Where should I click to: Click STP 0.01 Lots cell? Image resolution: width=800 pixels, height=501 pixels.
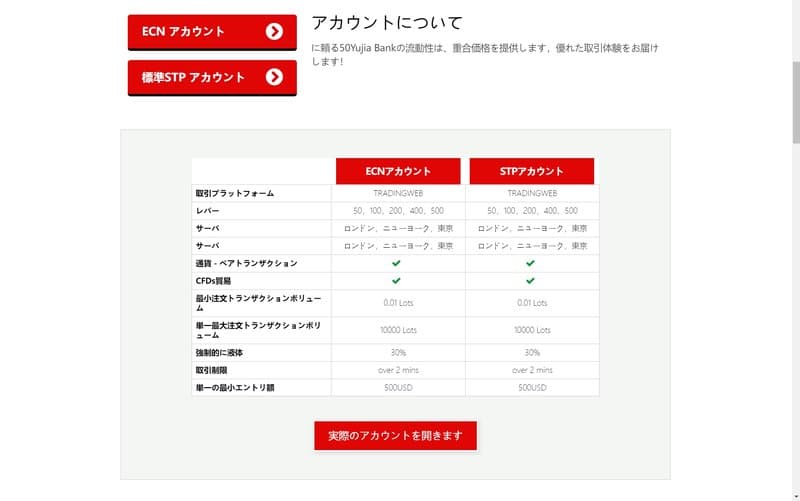tap(532, 303)
